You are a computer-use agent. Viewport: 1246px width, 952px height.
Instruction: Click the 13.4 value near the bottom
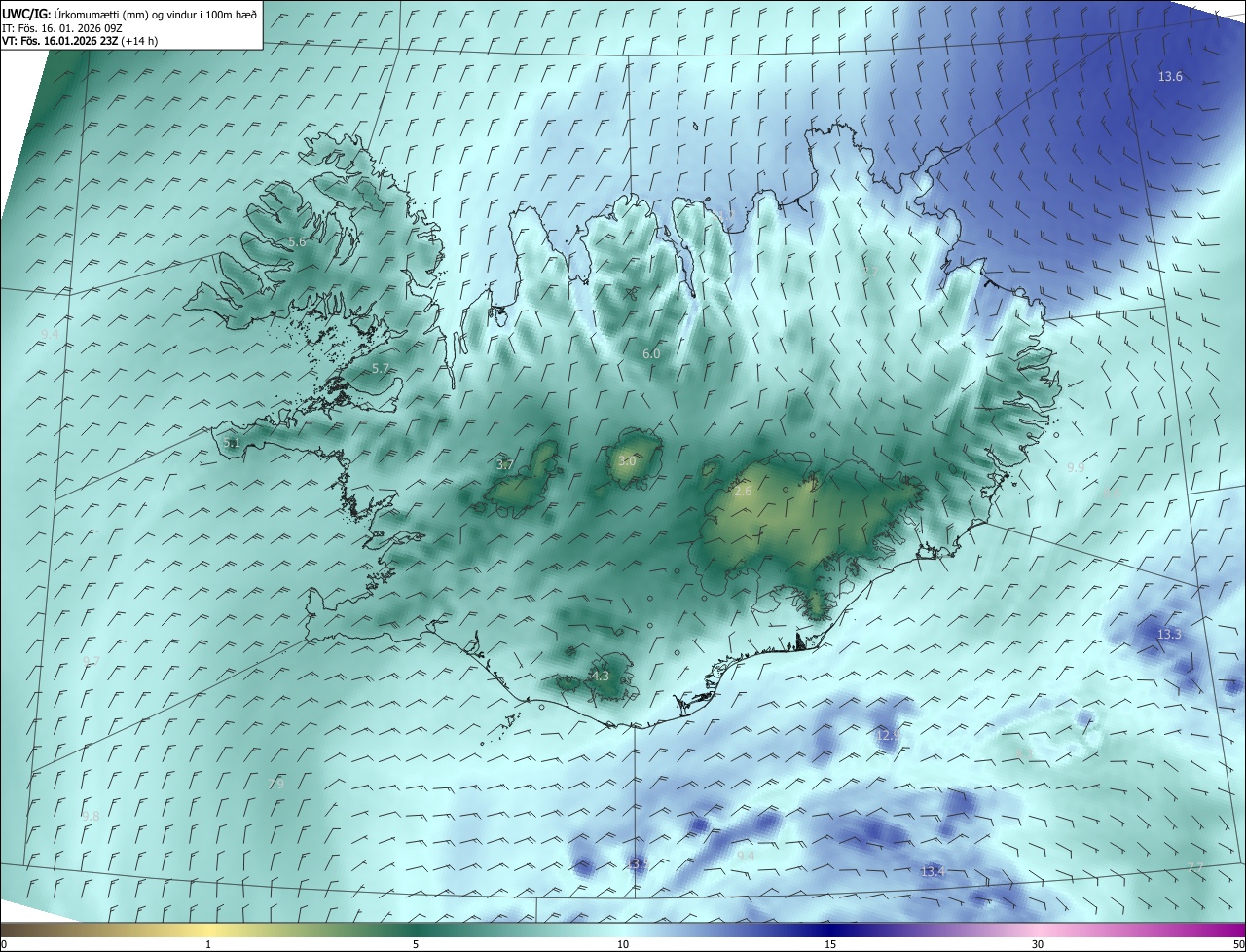[x=933, y=871]
